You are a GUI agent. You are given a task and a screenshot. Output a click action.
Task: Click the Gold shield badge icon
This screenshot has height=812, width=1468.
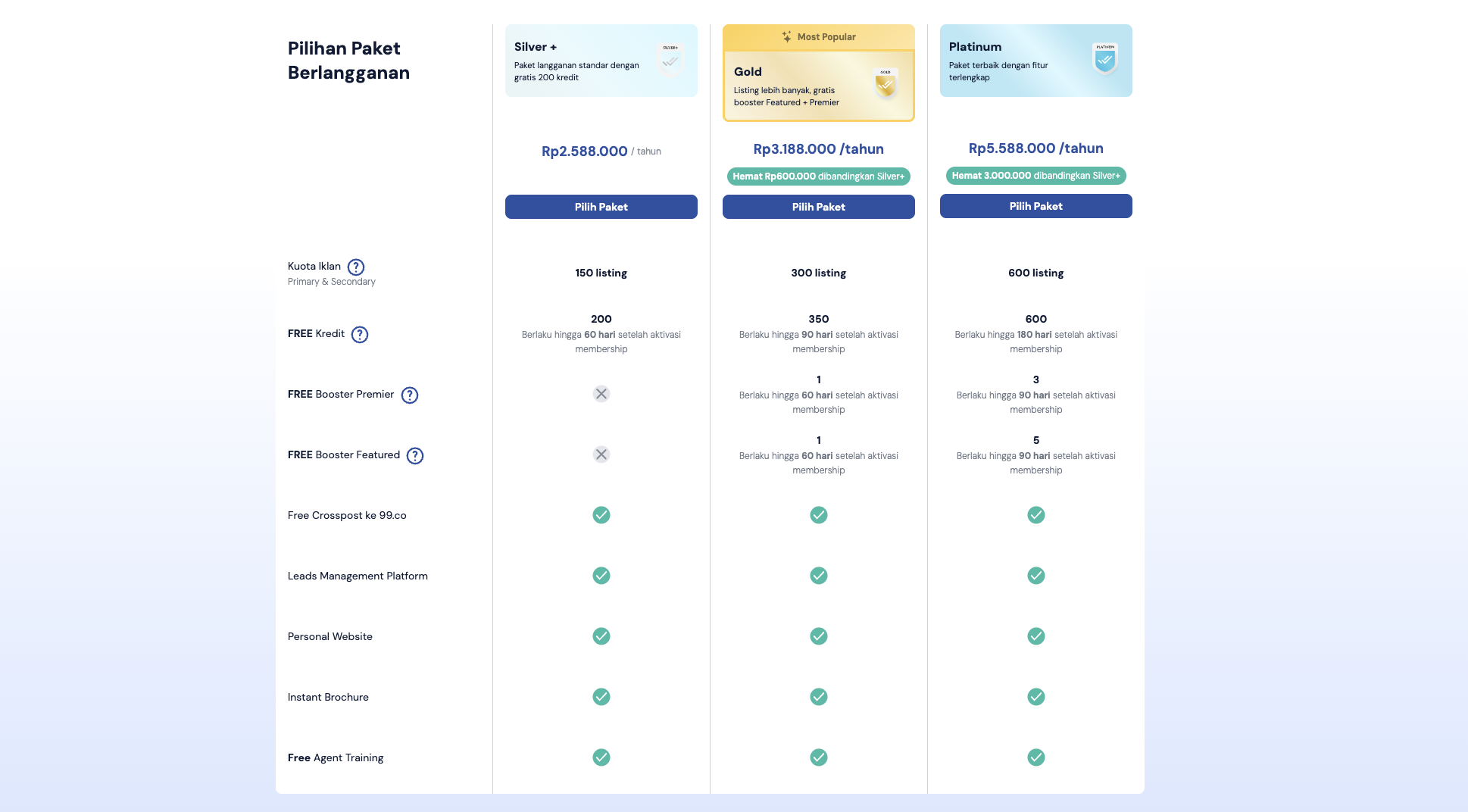click(885, 84)
